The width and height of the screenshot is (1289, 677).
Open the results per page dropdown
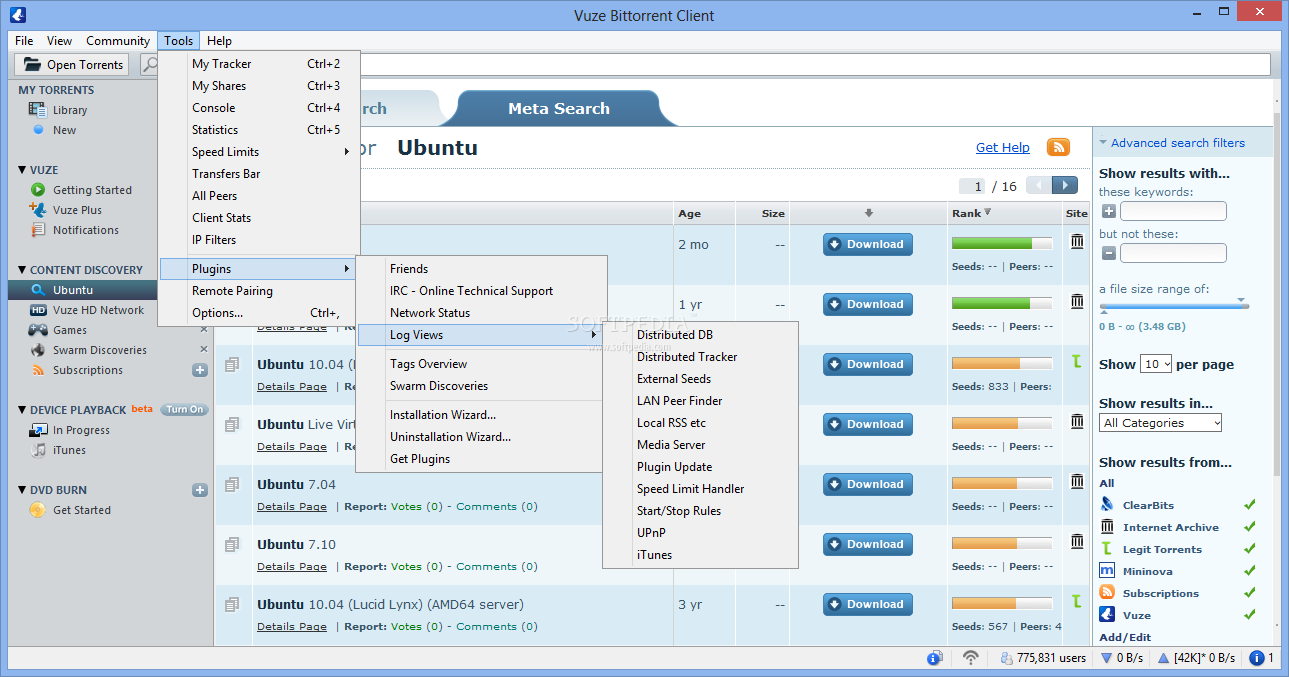click(1156, 364)
